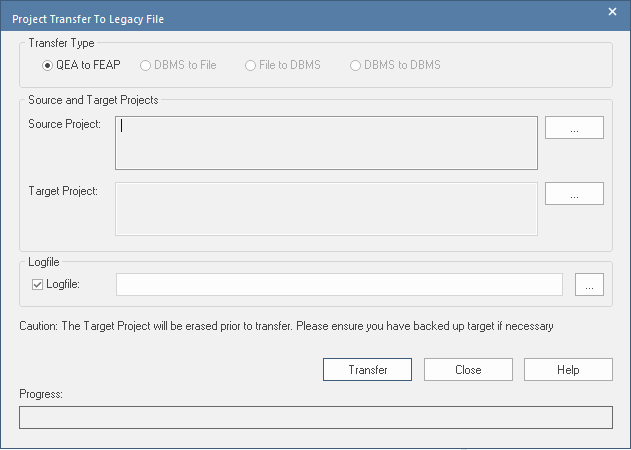Toggle the Logfile checkbox
The width and height of the screenshot is (631, 450).
click(x=39, y=285)
